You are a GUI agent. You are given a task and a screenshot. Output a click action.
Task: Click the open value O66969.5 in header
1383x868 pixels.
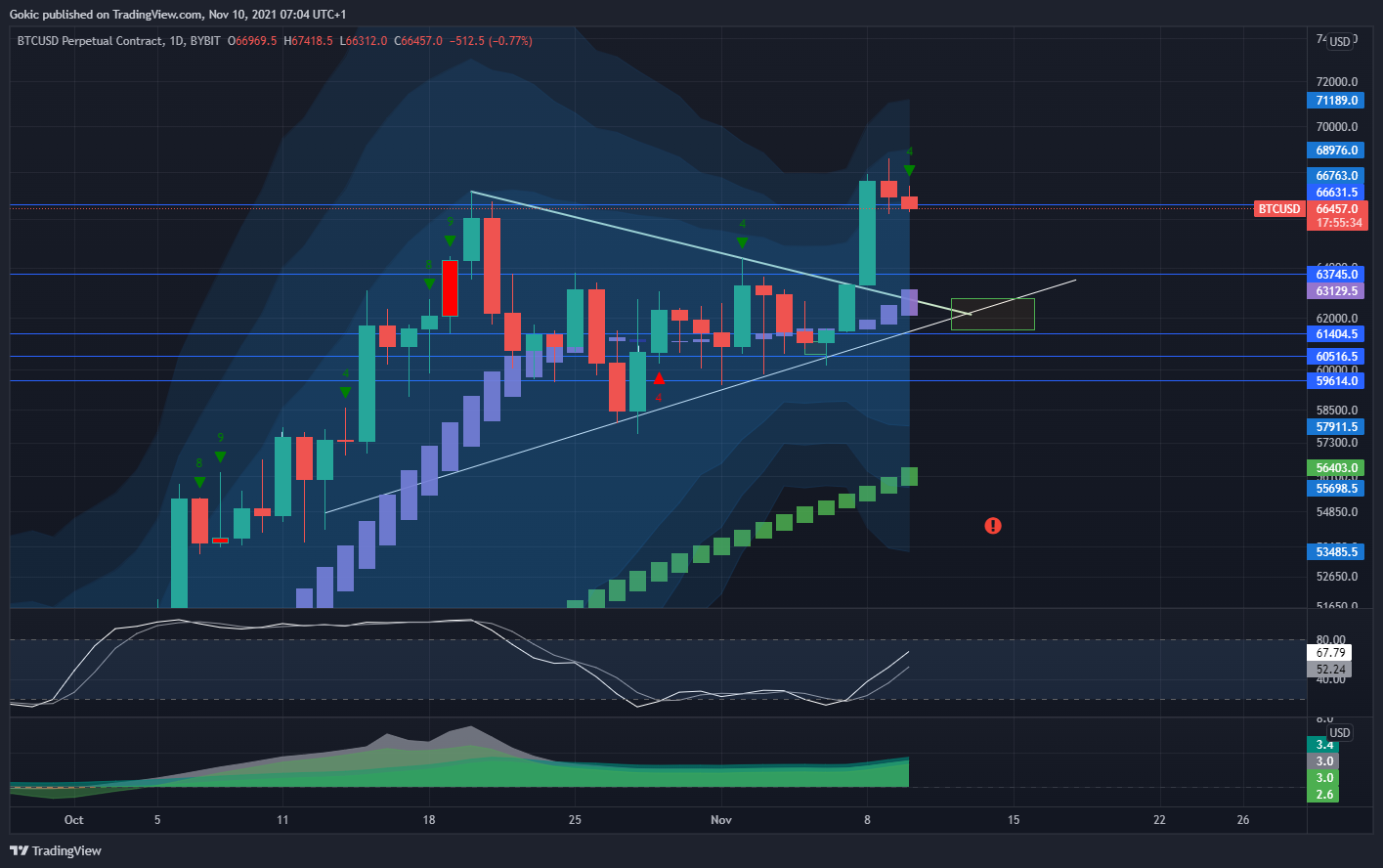coord(252,41)
